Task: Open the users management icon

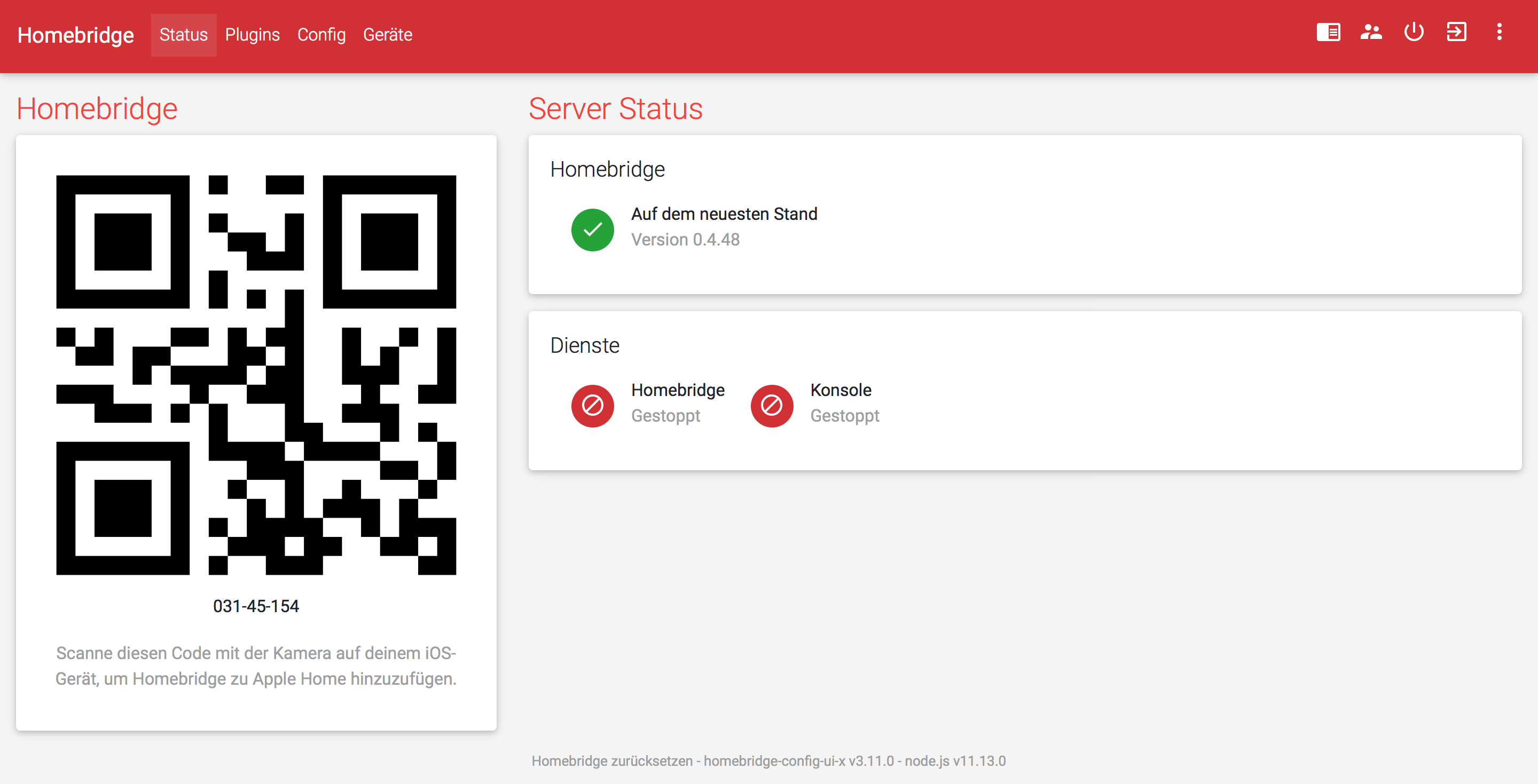Action: pos(1371,32)
